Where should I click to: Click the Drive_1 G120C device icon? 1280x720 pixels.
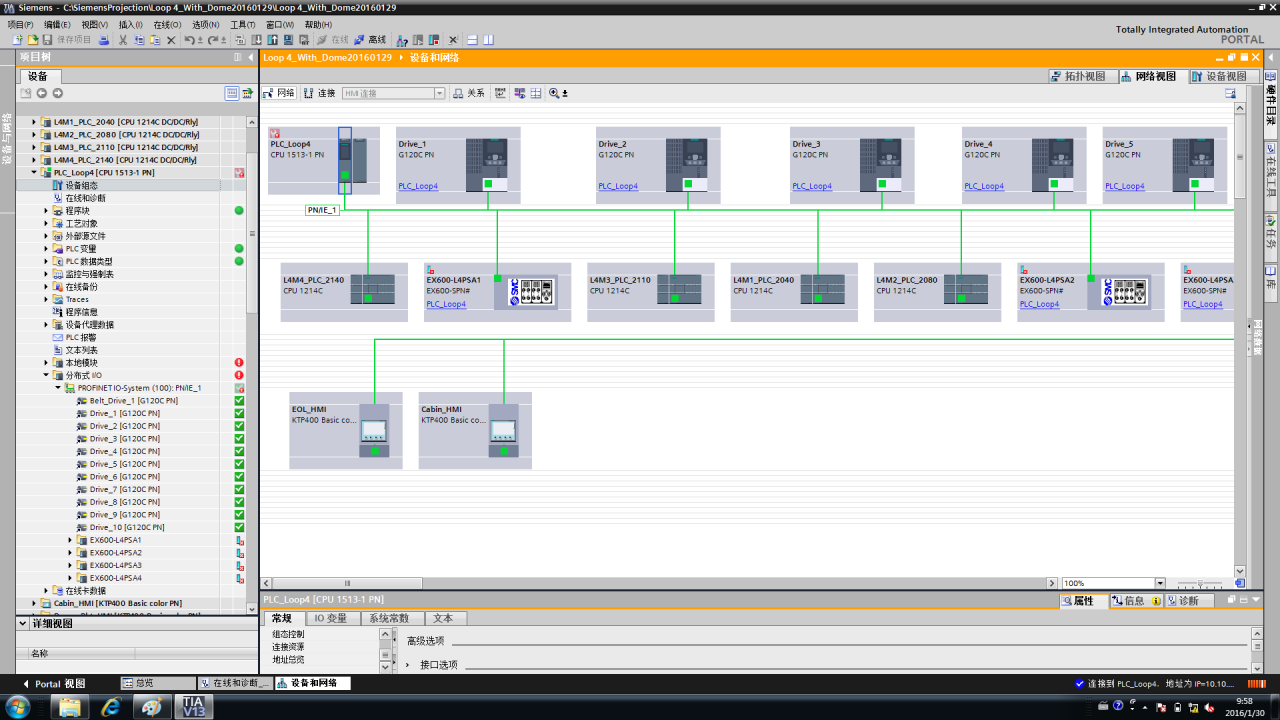tap(487, 163)
